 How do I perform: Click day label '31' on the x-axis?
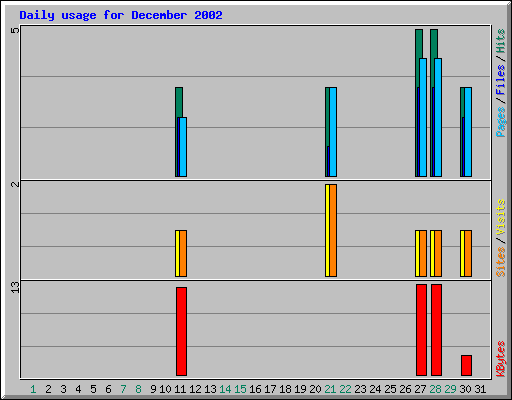click(x=480, y=389)
